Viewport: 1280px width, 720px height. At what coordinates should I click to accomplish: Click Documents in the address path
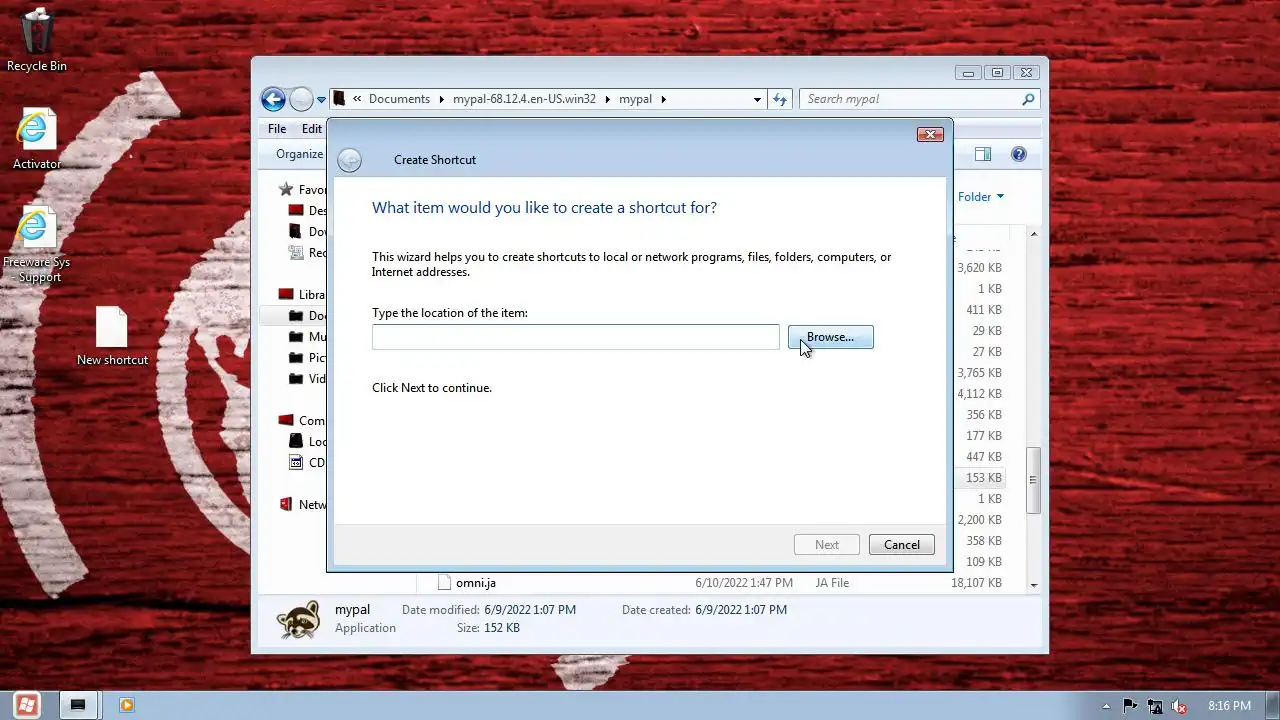click(x=399, y=99)
